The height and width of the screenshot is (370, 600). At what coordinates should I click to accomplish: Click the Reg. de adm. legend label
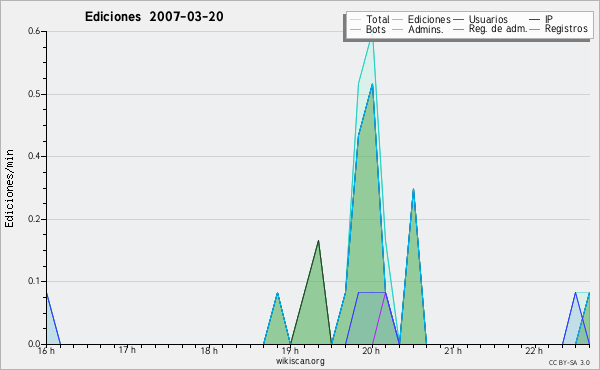click(498, 29)
